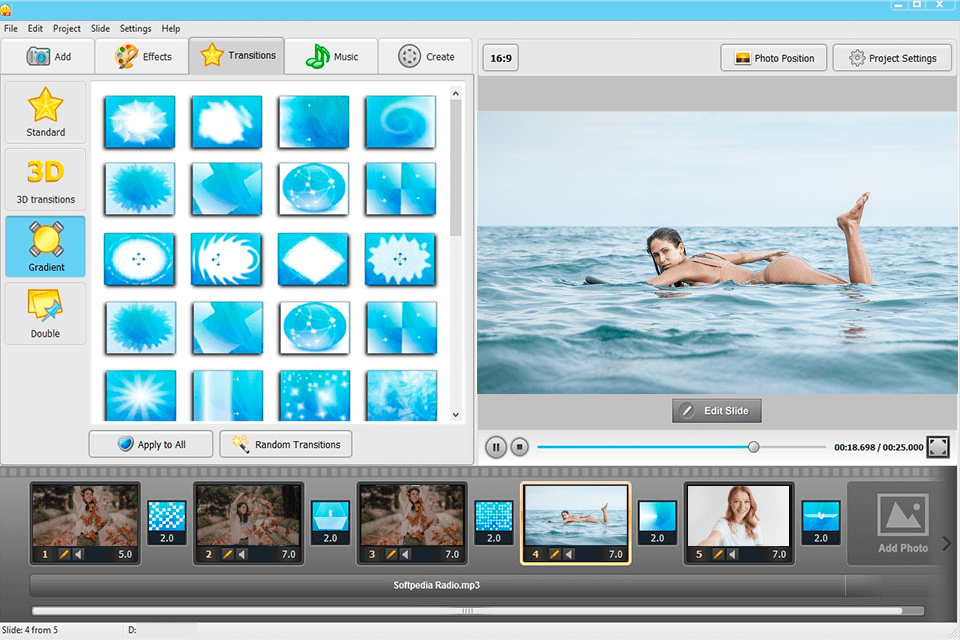Edit slide 2 with pencil icon
Viewport: 960px width, 640px height.
pyautogui.click(x=227, y=554)
